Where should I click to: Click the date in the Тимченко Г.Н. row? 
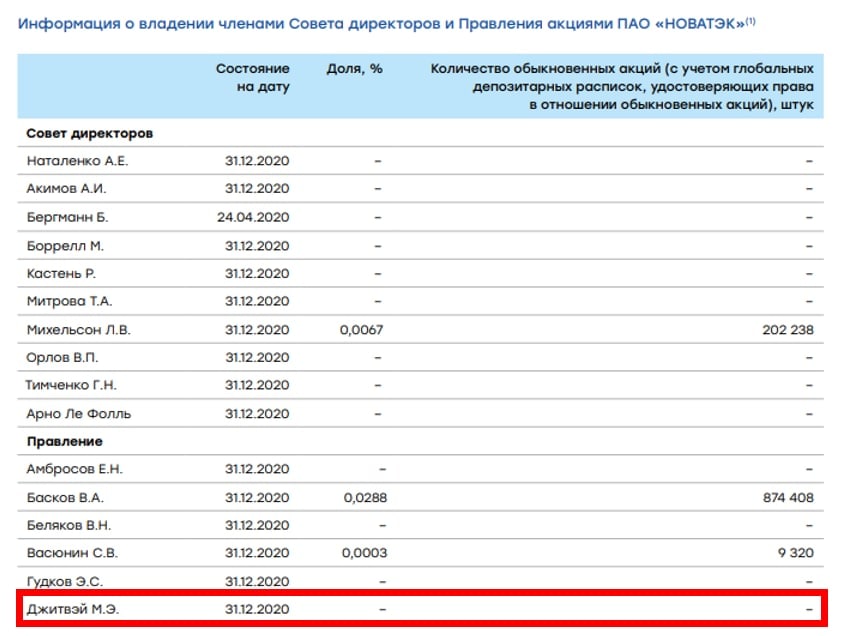(257, 385)
